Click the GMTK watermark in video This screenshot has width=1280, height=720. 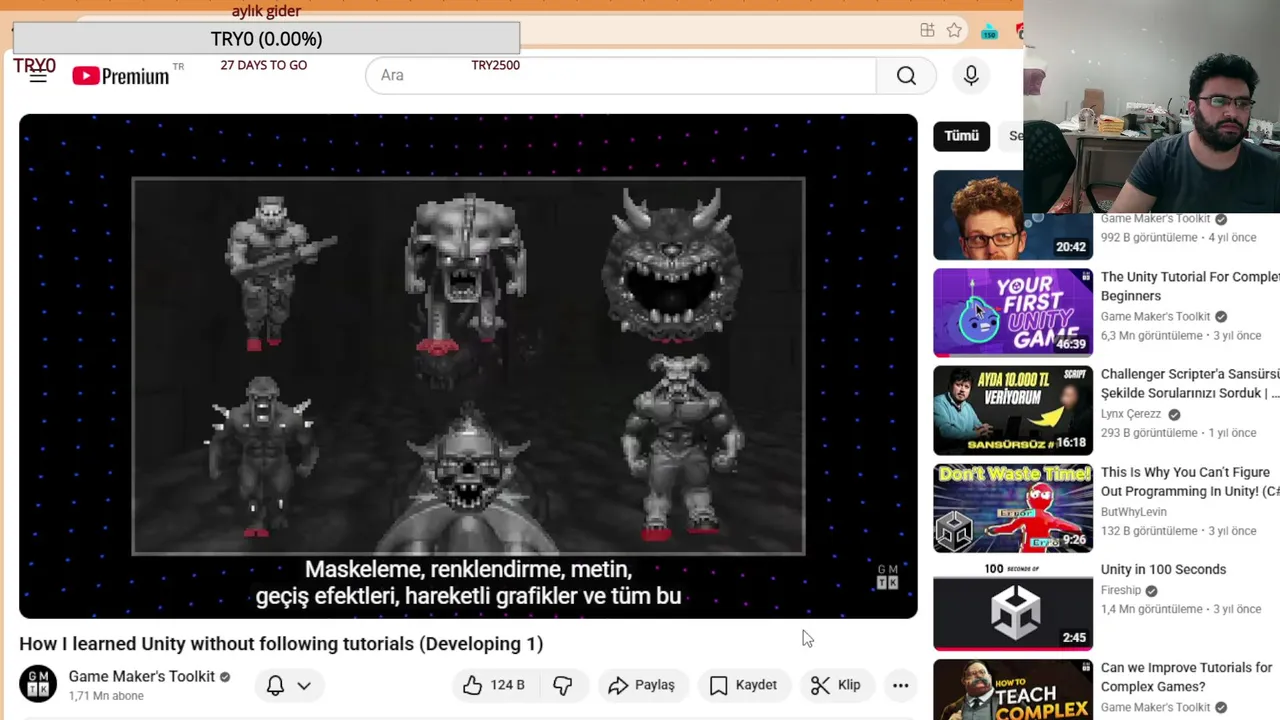(x=887, y=577)
